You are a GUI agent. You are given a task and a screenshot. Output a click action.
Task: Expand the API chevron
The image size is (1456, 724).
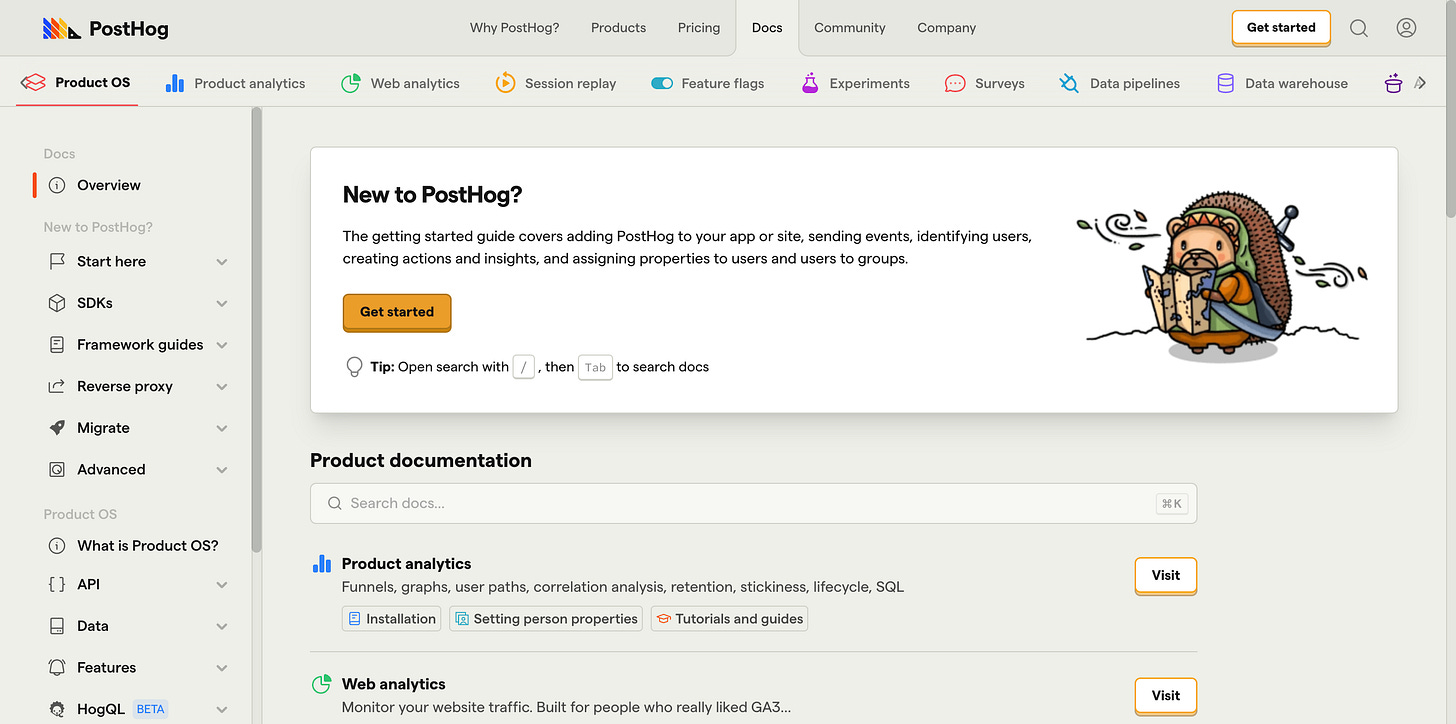(x=222, y=585)
